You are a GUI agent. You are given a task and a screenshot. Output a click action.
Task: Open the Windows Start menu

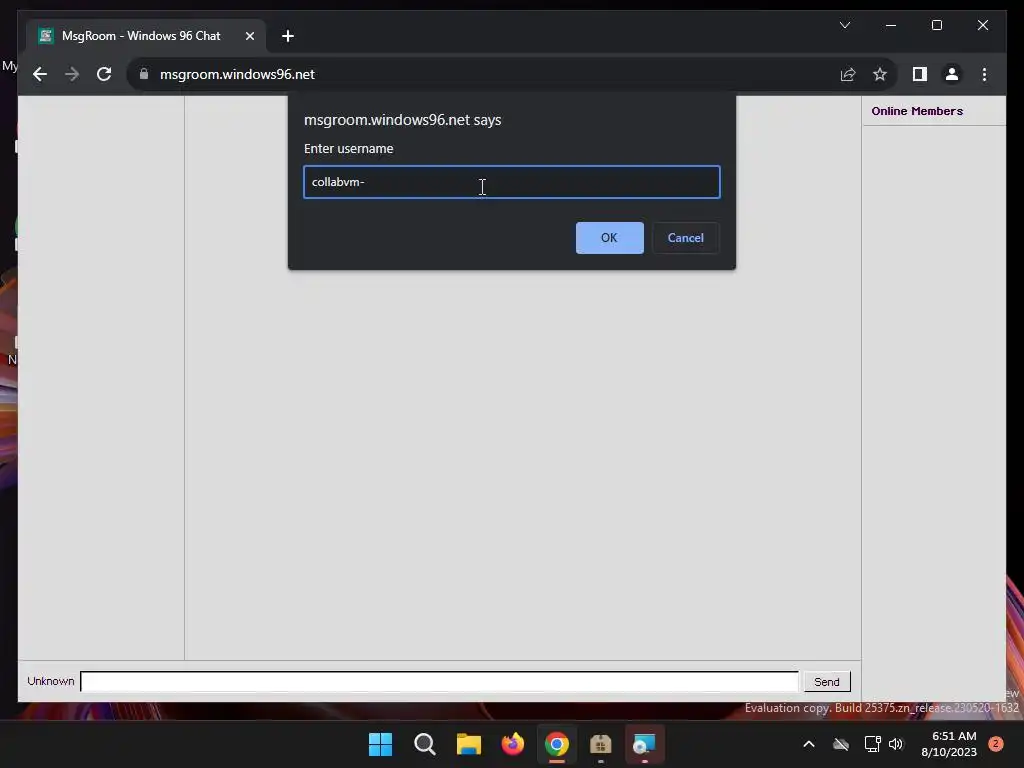[380, 744]
